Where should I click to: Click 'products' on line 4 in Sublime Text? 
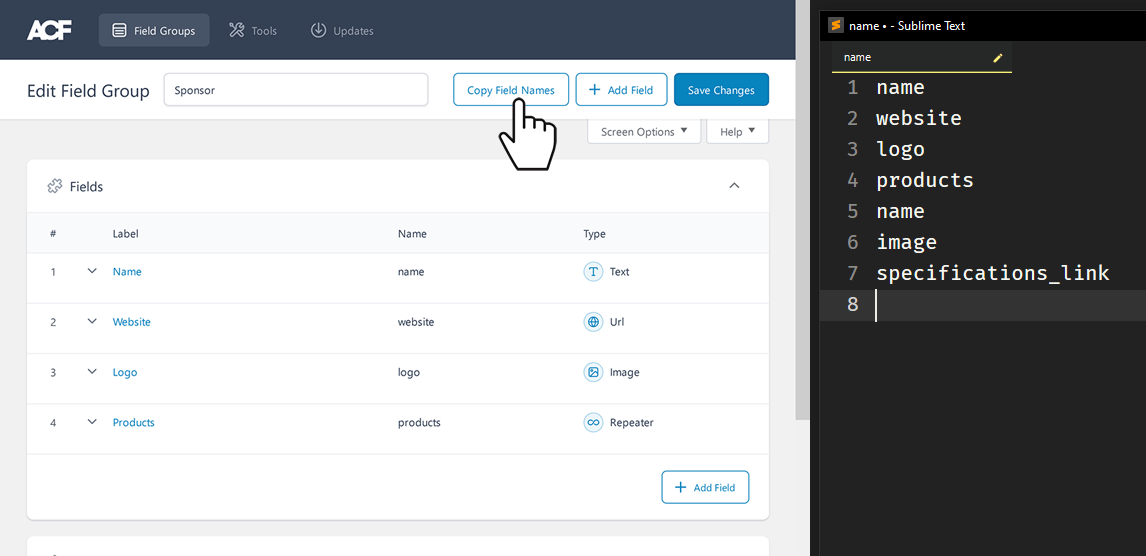coord(925,180)
